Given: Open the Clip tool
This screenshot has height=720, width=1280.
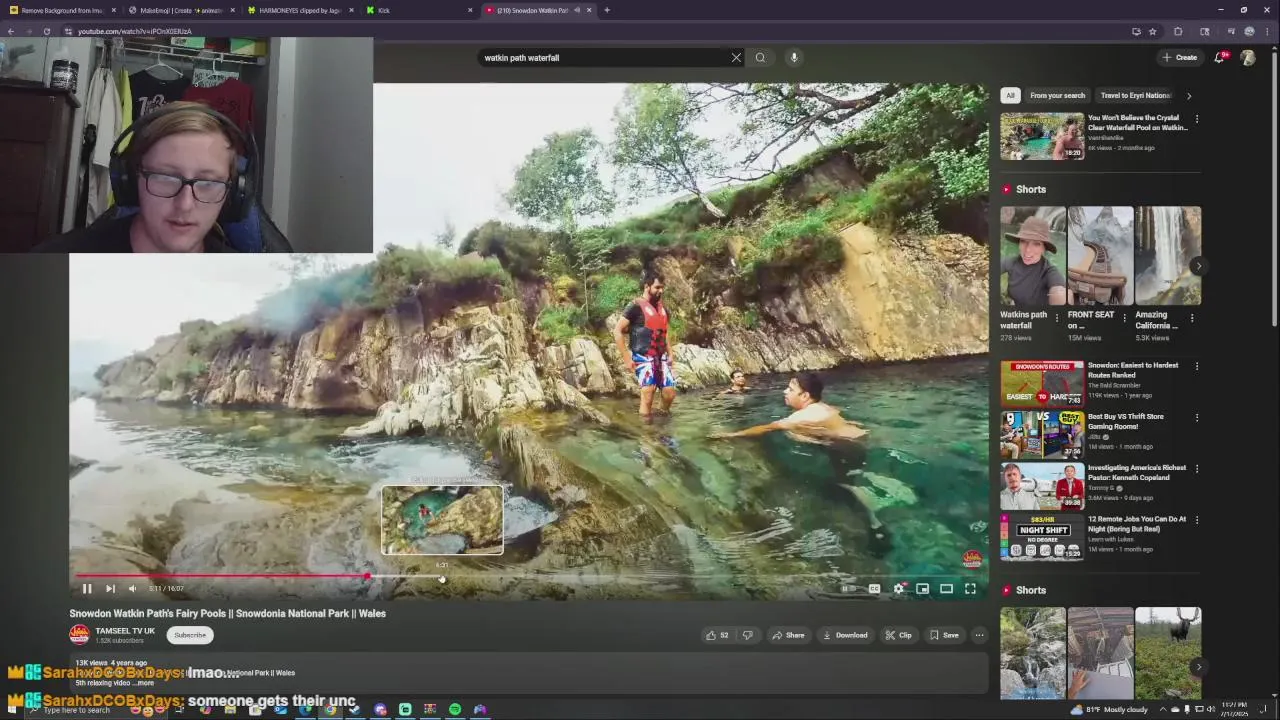Looking at the screenshot, I should click(898, 635).
